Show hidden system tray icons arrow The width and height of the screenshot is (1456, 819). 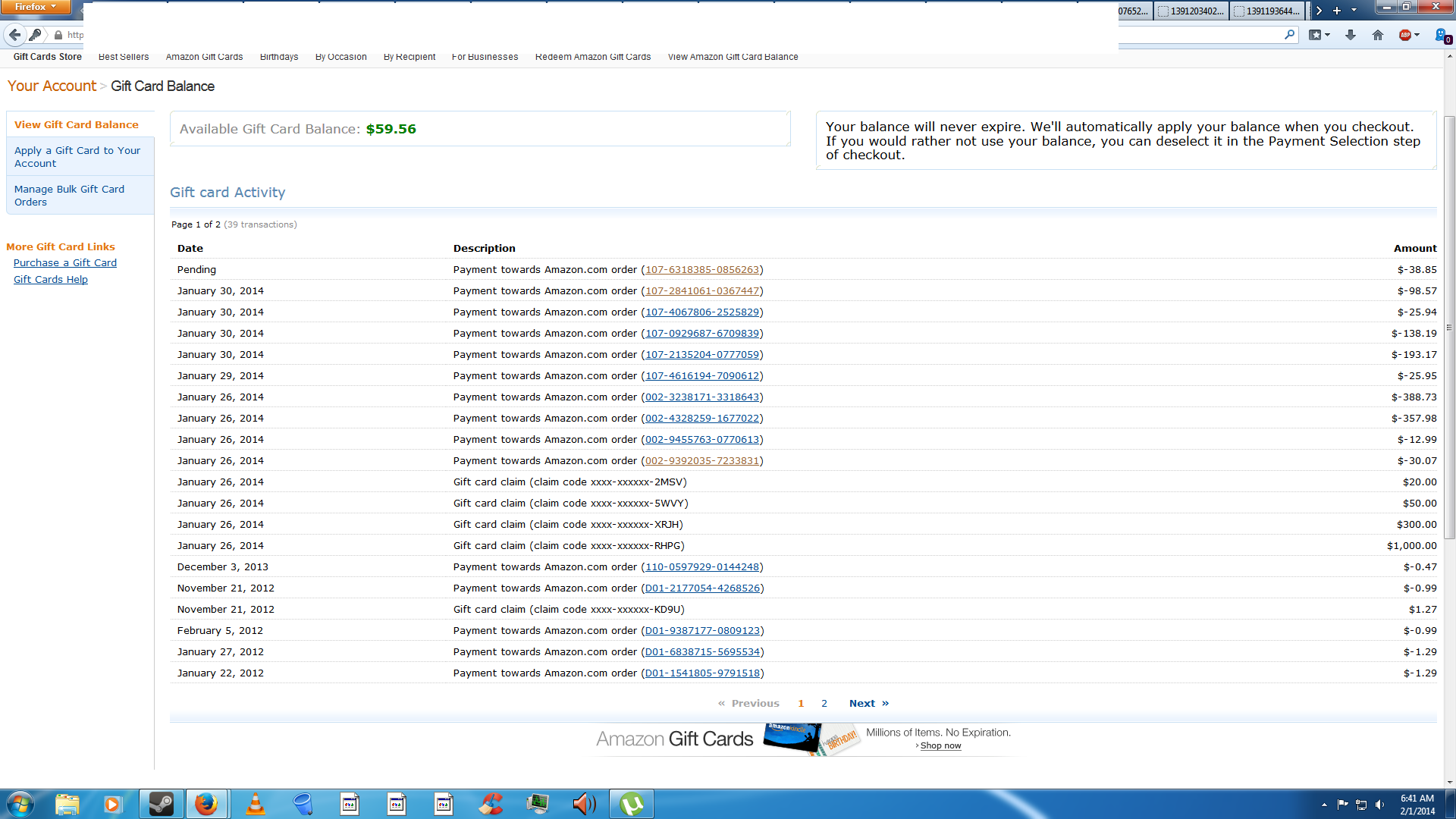[x=1324, y=805]
